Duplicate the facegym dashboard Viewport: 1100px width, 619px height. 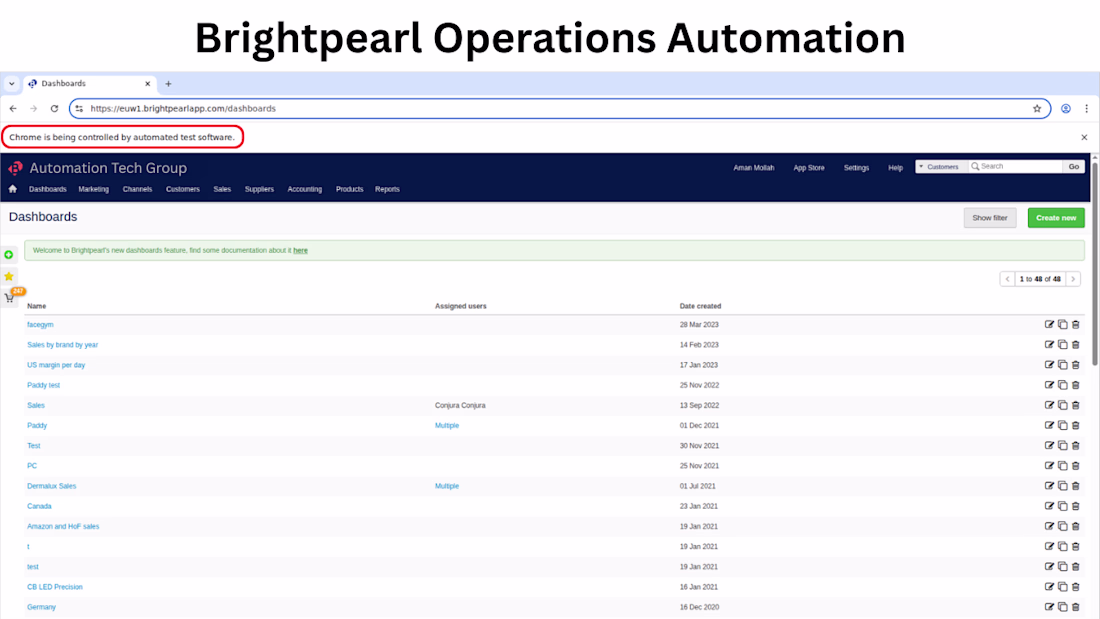pos(1063,324)
